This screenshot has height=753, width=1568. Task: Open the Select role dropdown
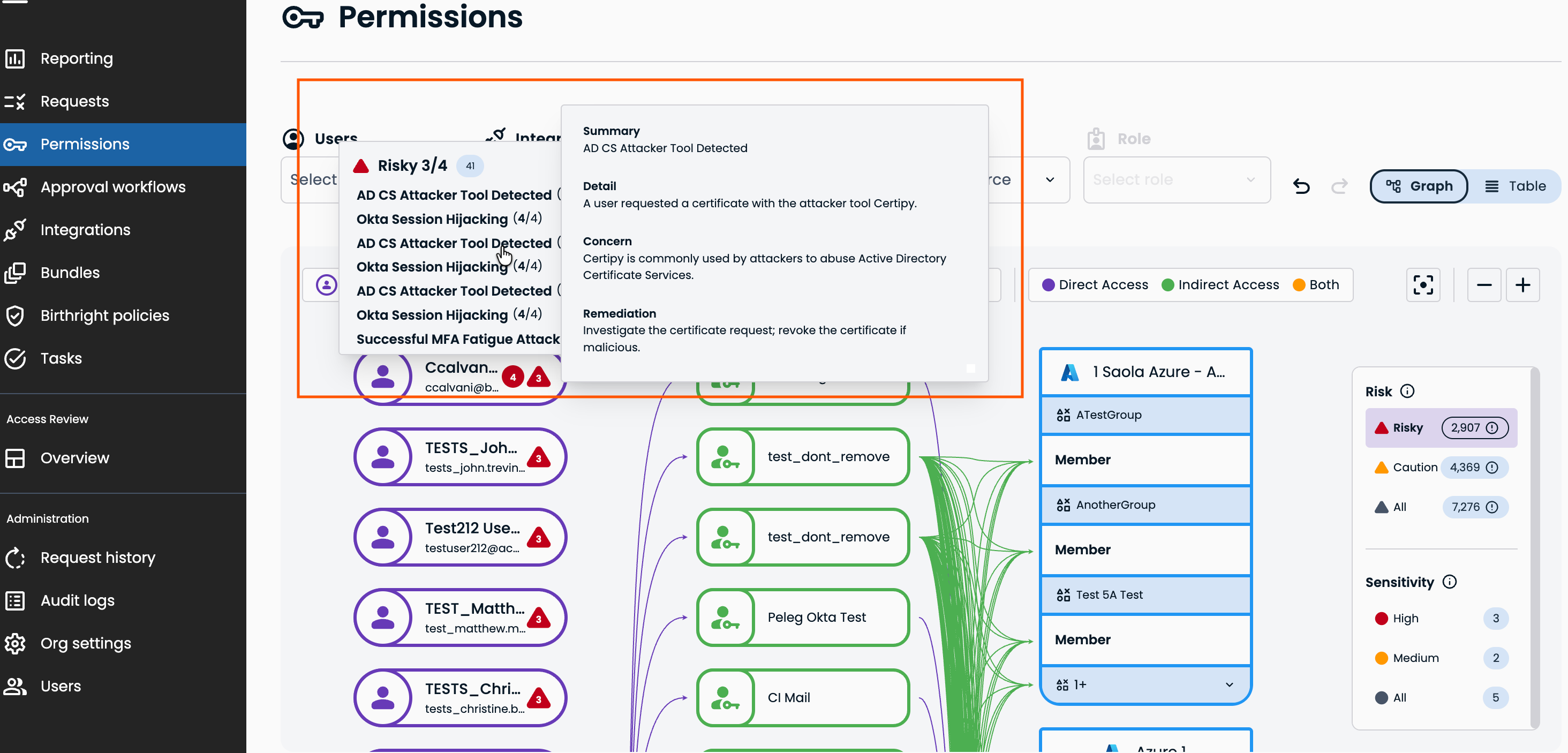1177,179
